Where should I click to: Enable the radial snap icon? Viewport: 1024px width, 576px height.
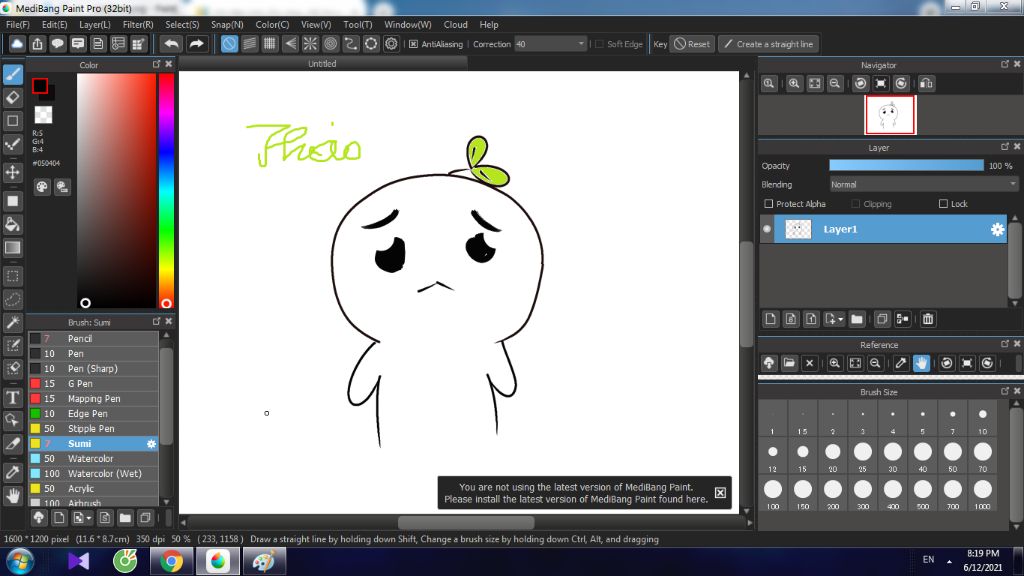click(x=310, y=44)
